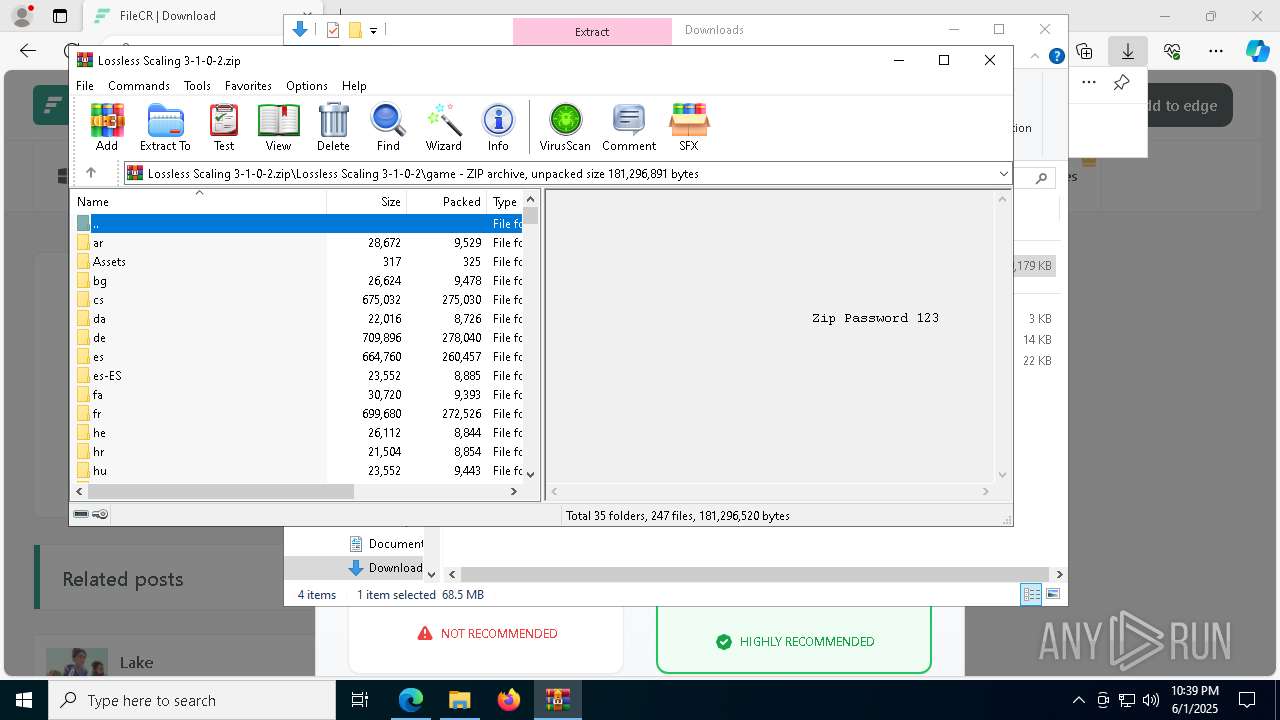Expand Explorer ribbon chevron

pos(1037,56)
